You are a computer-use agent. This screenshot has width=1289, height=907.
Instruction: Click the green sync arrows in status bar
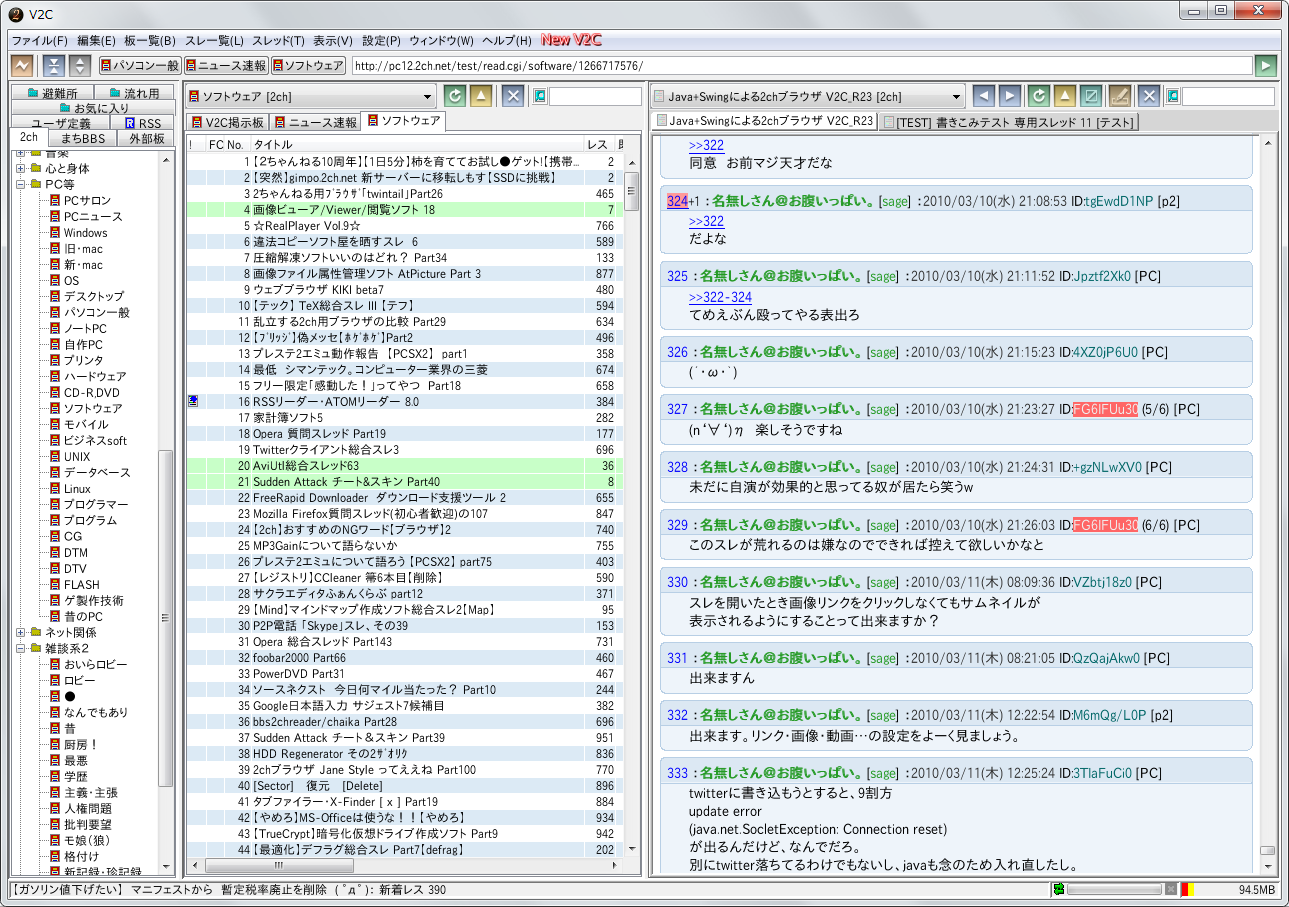point(1058,889)
